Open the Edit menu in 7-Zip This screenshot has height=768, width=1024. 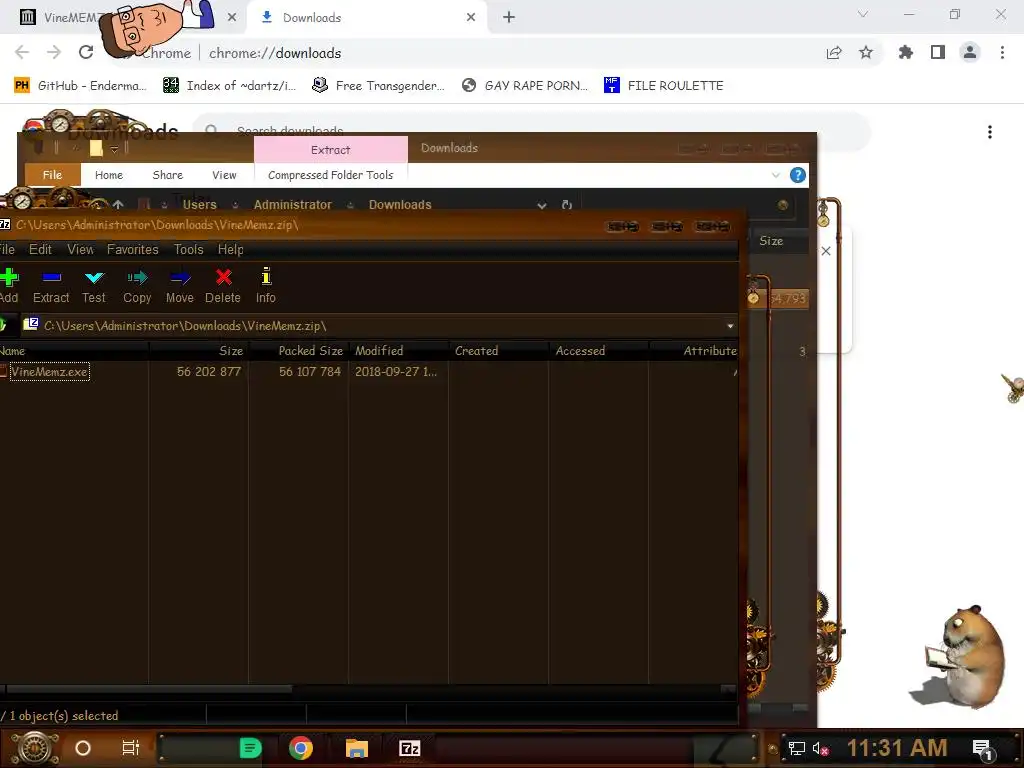pos(40,249)
